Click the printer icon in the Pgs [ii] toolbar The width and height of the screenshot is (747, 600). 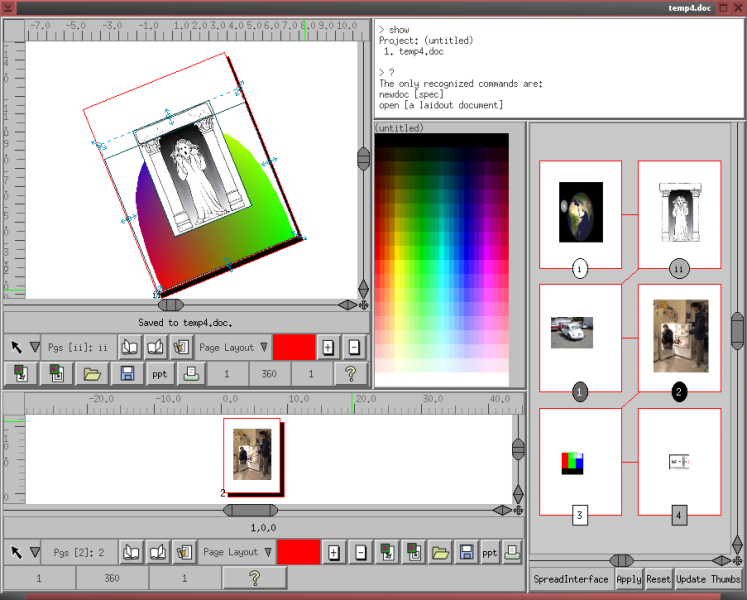pyautogui.click(x=191, y=374)
